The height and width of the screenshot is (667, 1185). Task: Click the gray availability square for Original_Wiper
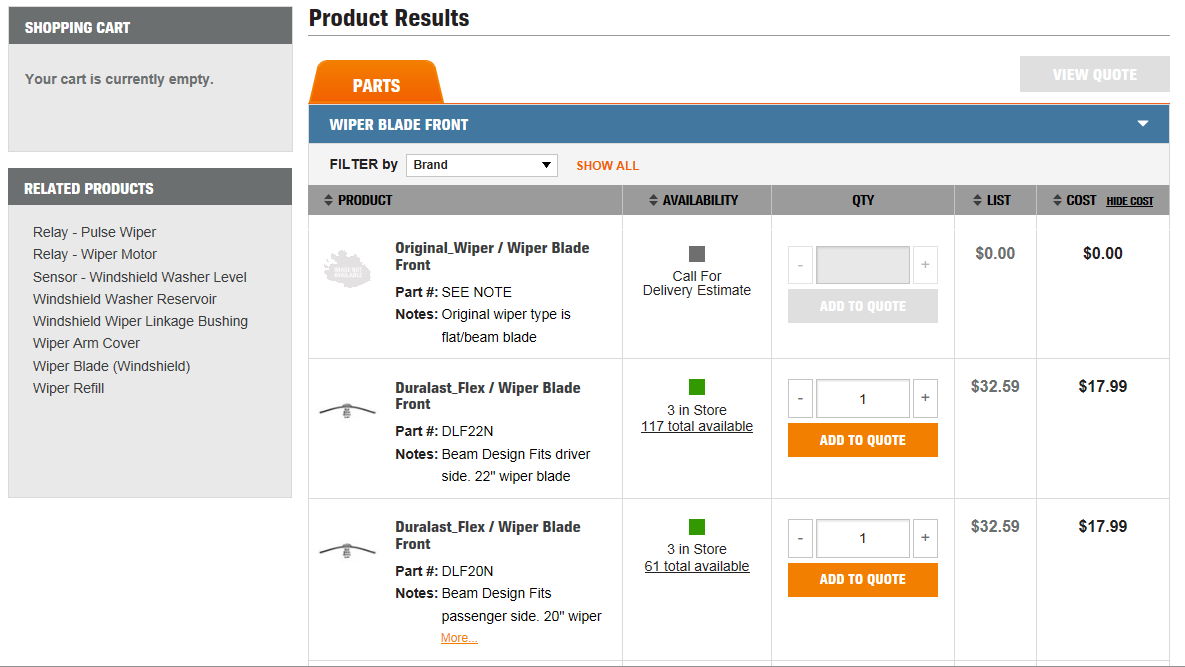pos(696,254)
